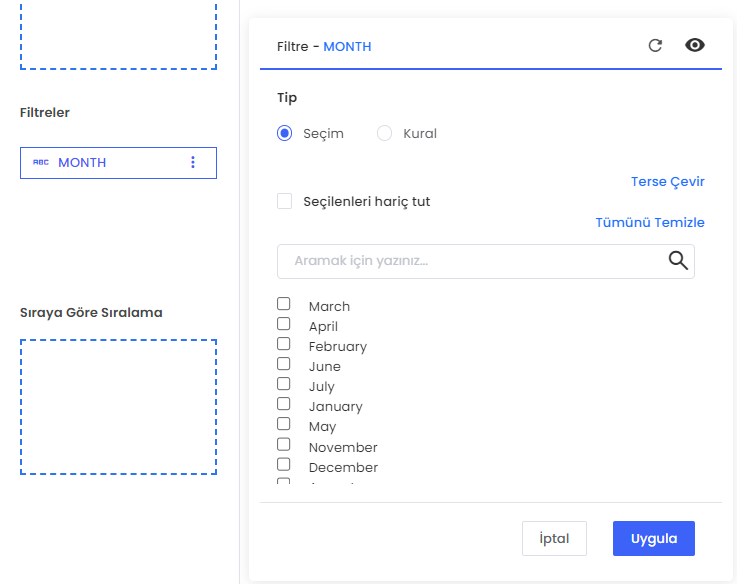Check the March checkbox
The height and width of the screenshot is (584, 737).
point(284,304)
